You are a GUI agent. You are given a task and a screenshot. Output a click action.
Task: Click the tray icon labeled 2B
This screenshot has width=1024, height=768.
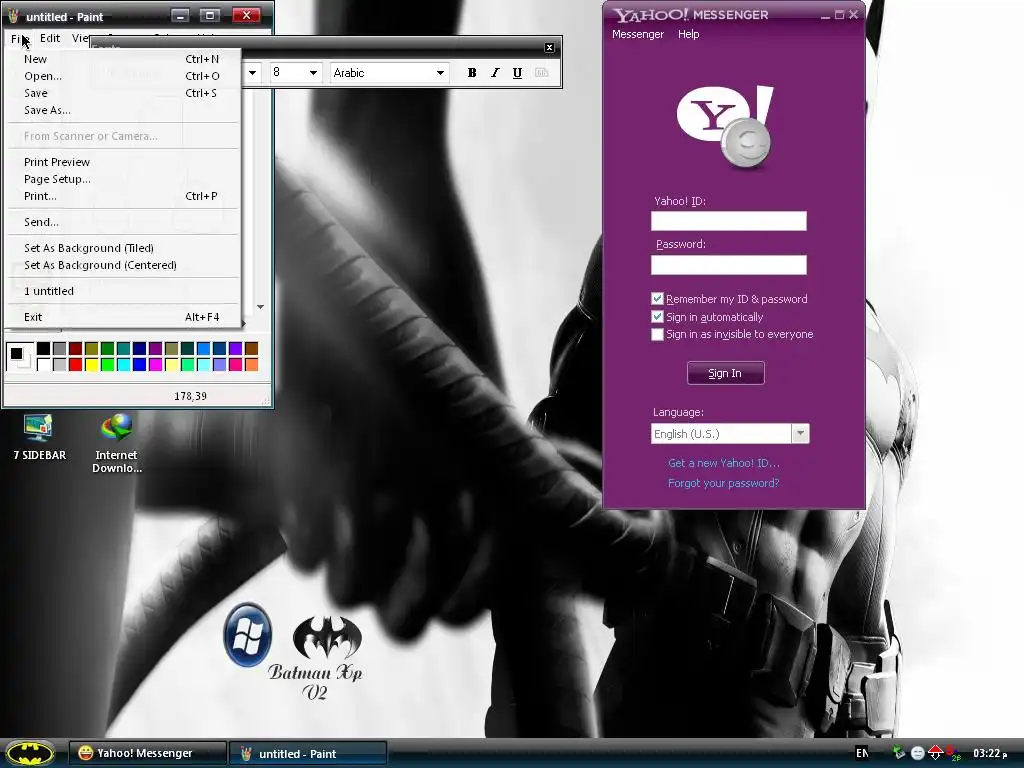point(953,754)
